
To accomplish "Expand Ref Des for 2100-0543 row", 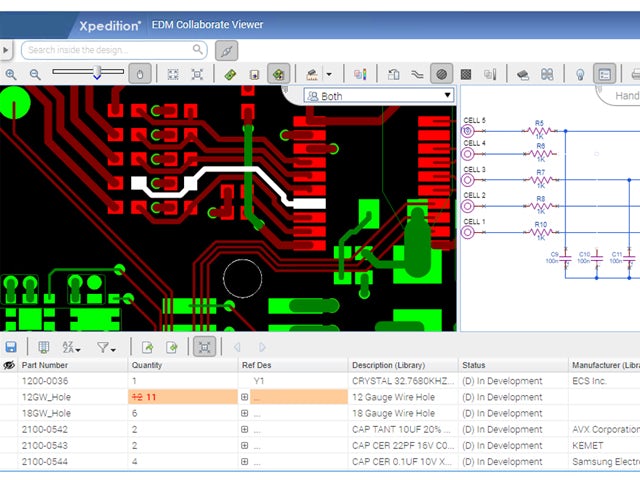I will coord(244,445).
